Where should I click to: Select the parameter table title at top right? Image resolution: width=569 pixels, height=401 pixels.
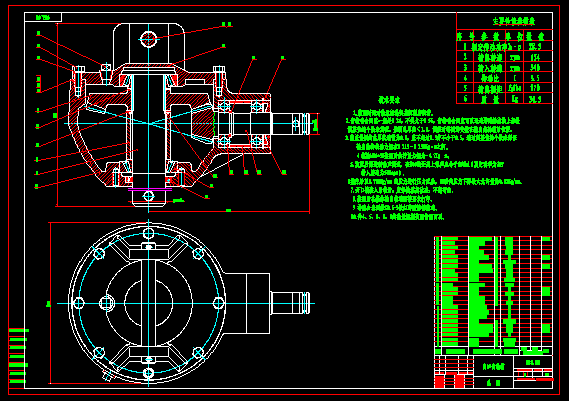click(513, 21)
